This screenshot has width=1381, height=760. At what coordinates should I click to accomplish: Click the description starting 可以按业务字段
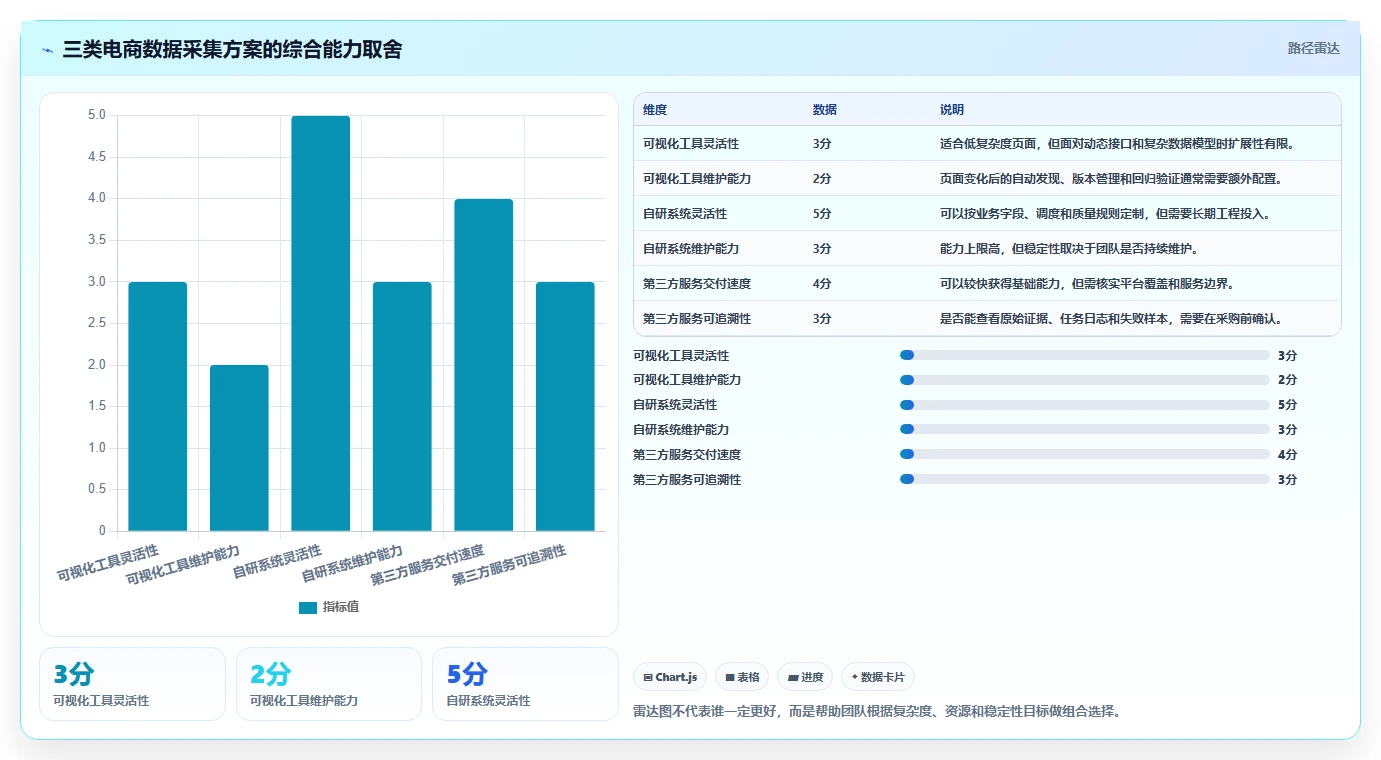1105,214
